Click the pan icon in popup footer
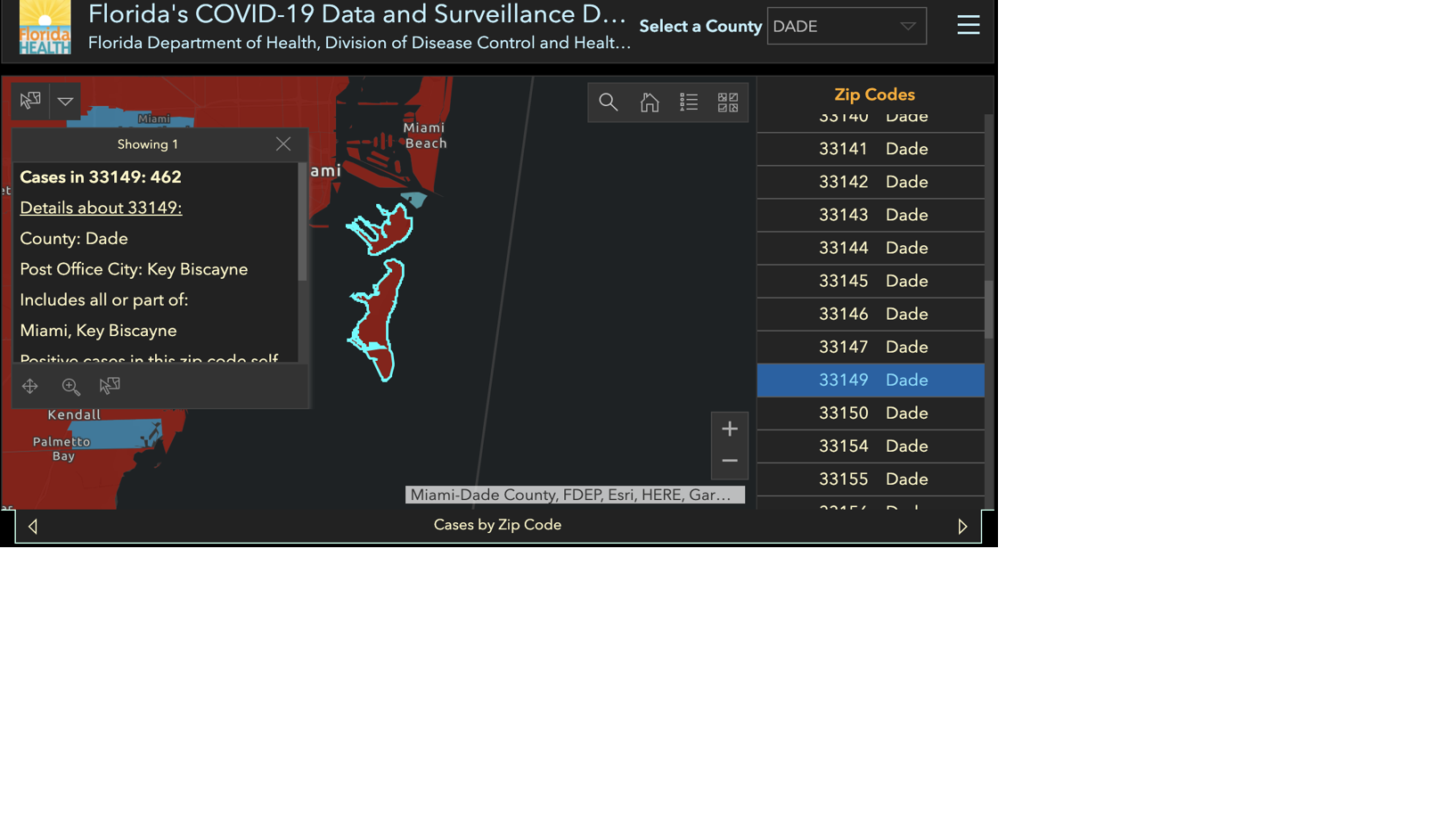The image size is (1456, 819). click(30, 386)
